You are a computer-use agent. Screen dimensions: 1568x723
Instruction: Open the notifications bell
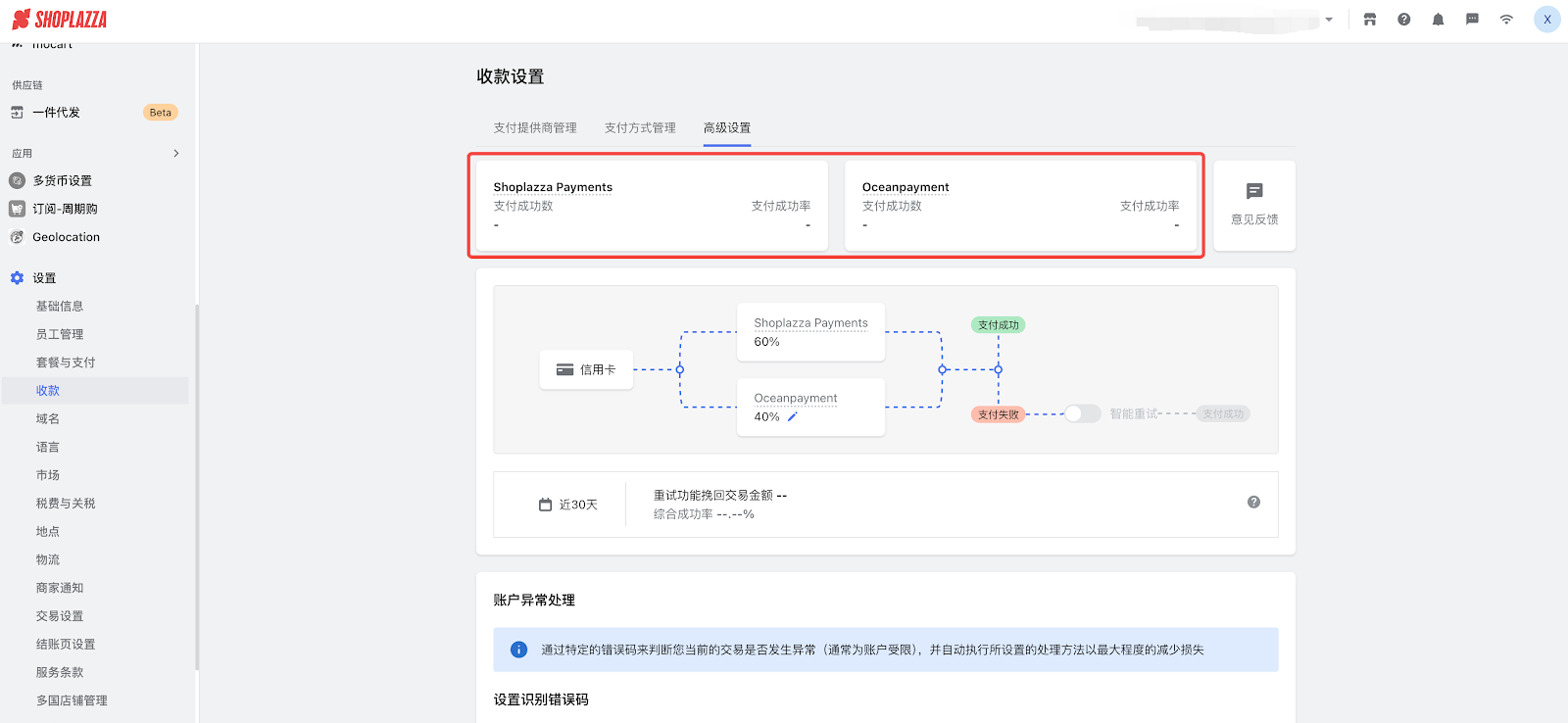pos(1438,20)
